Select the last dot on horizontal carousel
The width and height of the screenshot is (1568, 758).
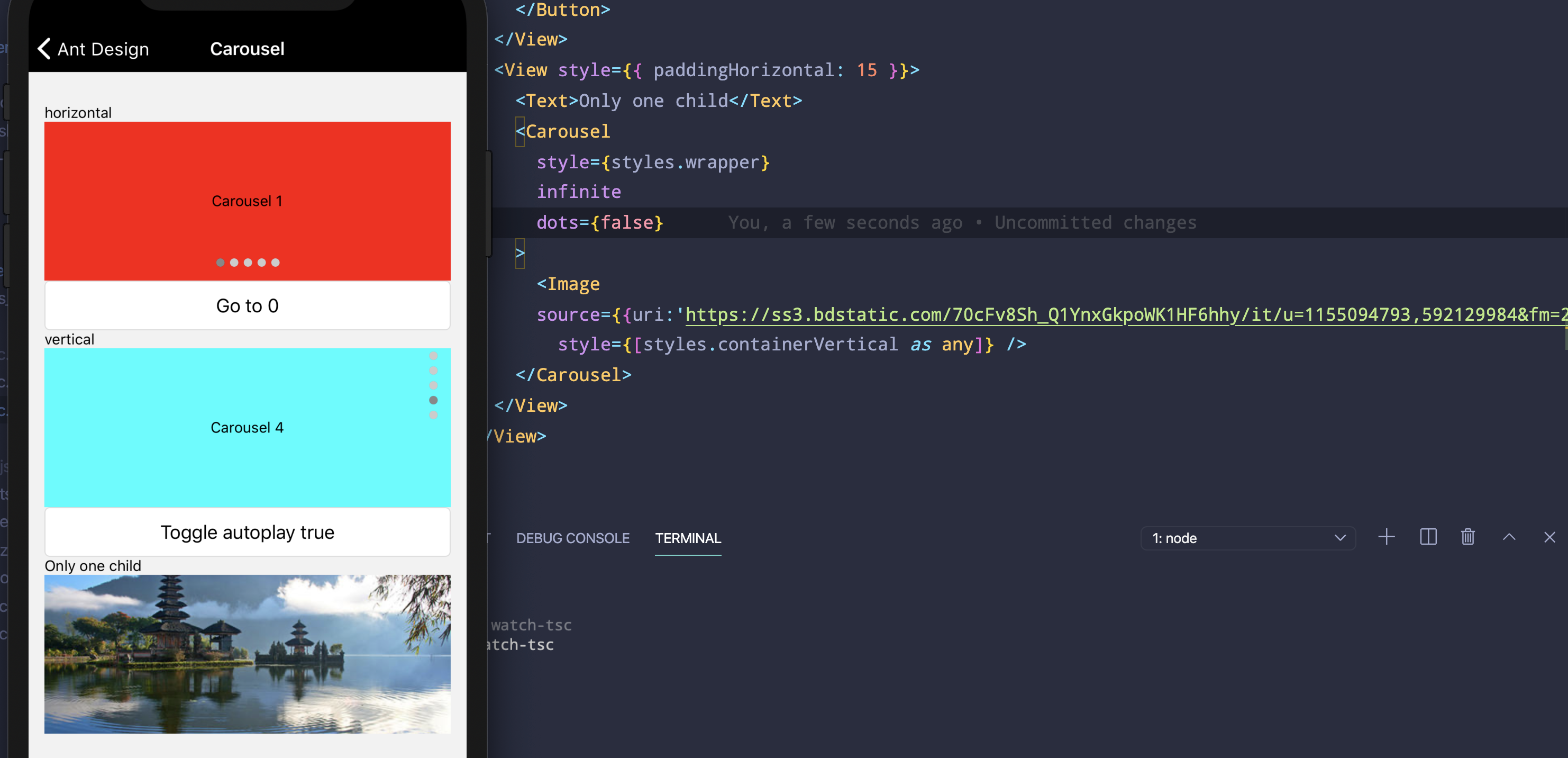pyautogui.click(x=276, y=263)
